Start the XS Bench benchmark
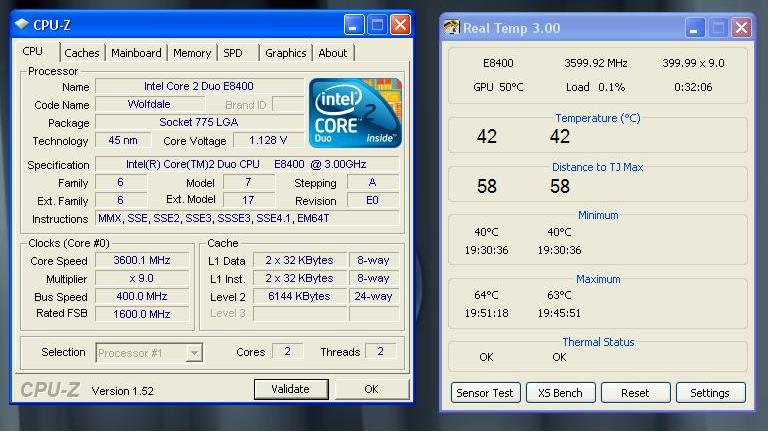770x432 pixels. pyautogui.click(x=560, y=393)
